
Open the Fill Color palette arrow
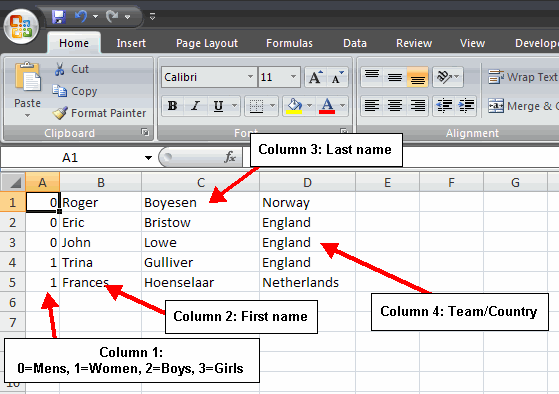point(309,106)
